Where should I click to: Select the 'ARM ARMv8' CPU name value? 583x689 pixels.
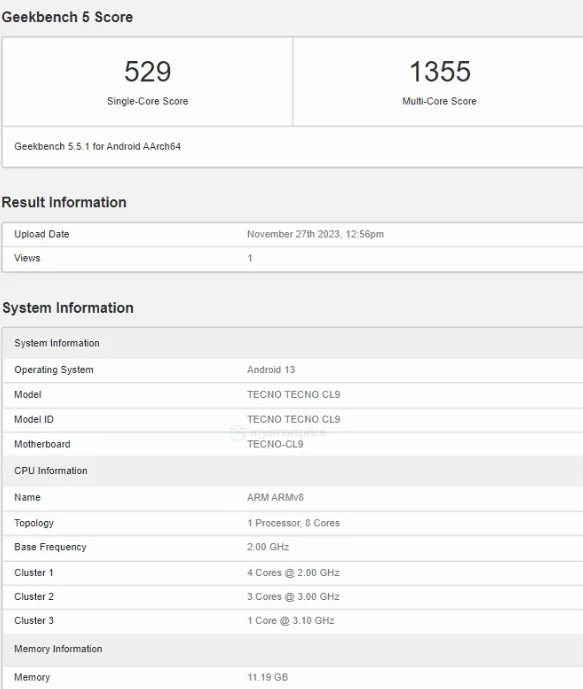275,497
